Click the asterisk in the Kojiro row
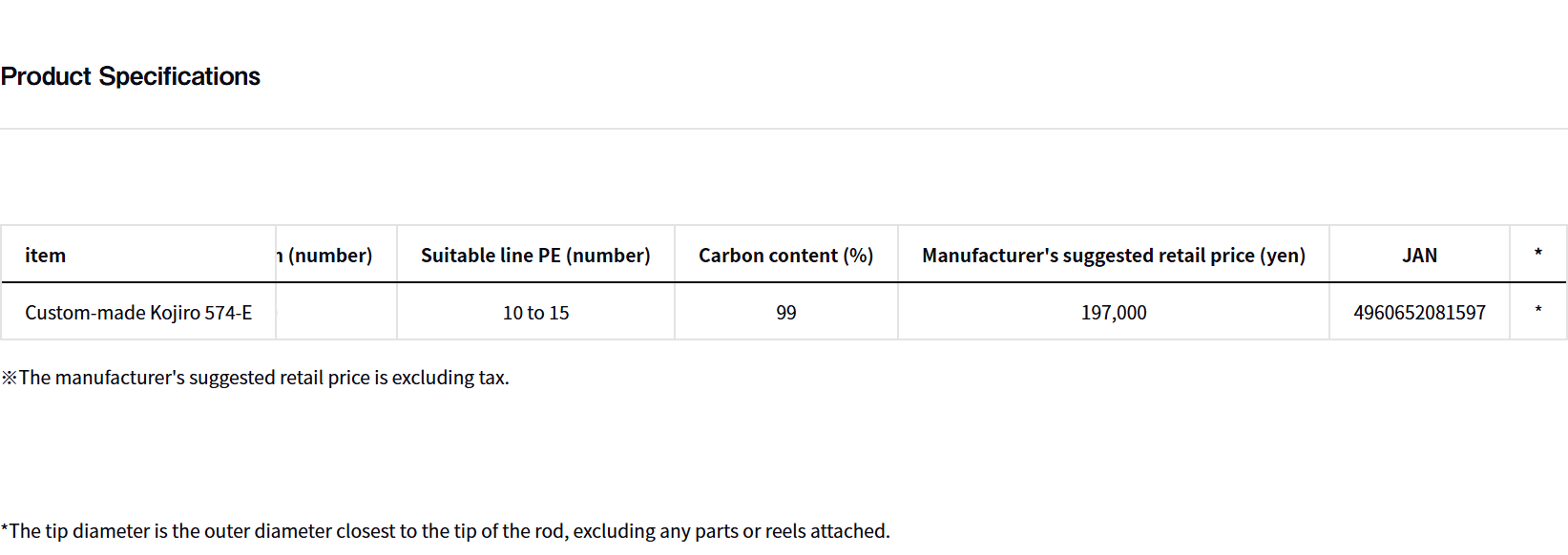 click(x=1537, y=311)
